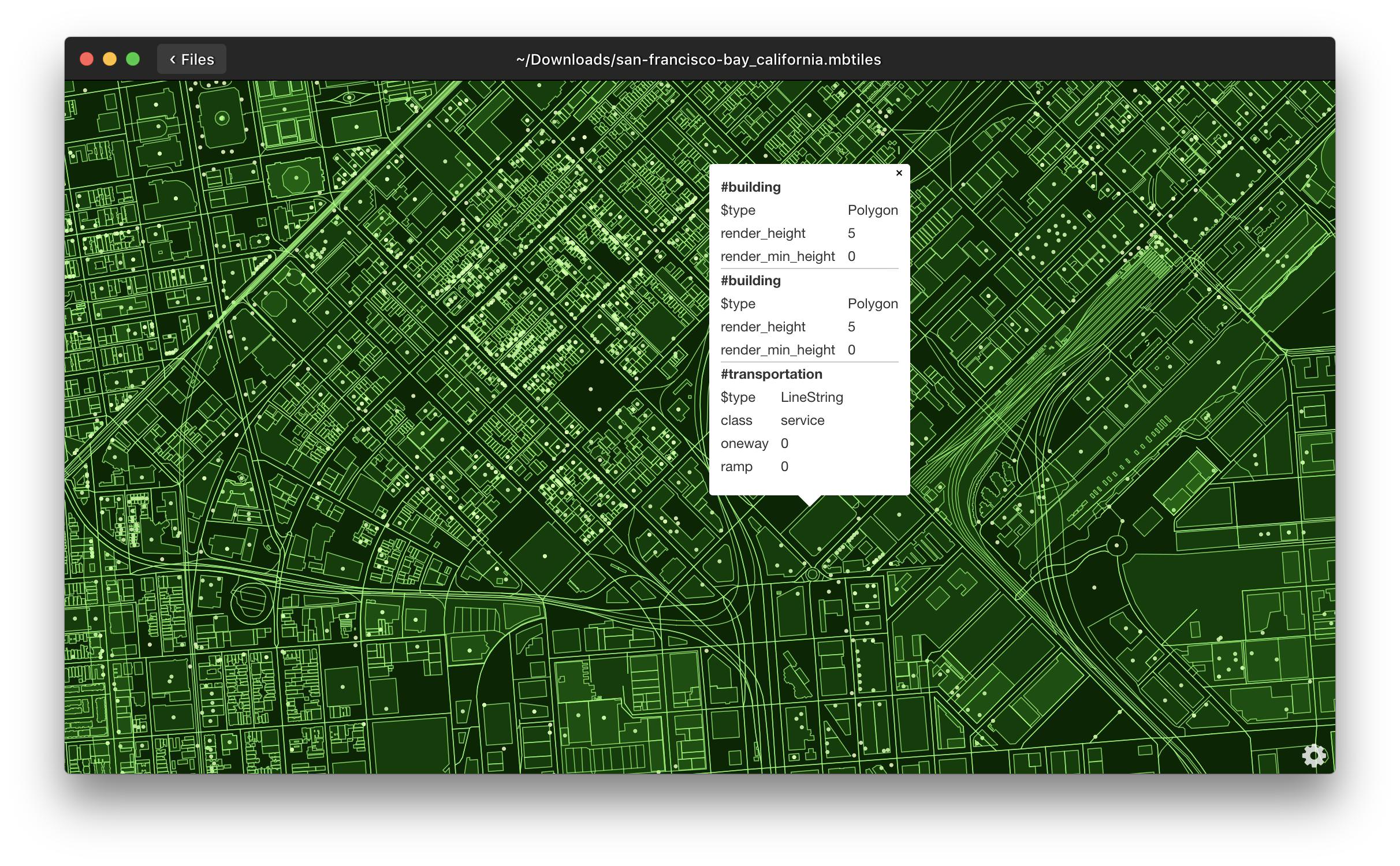Click the yellow minimize window button

[110, 59]
